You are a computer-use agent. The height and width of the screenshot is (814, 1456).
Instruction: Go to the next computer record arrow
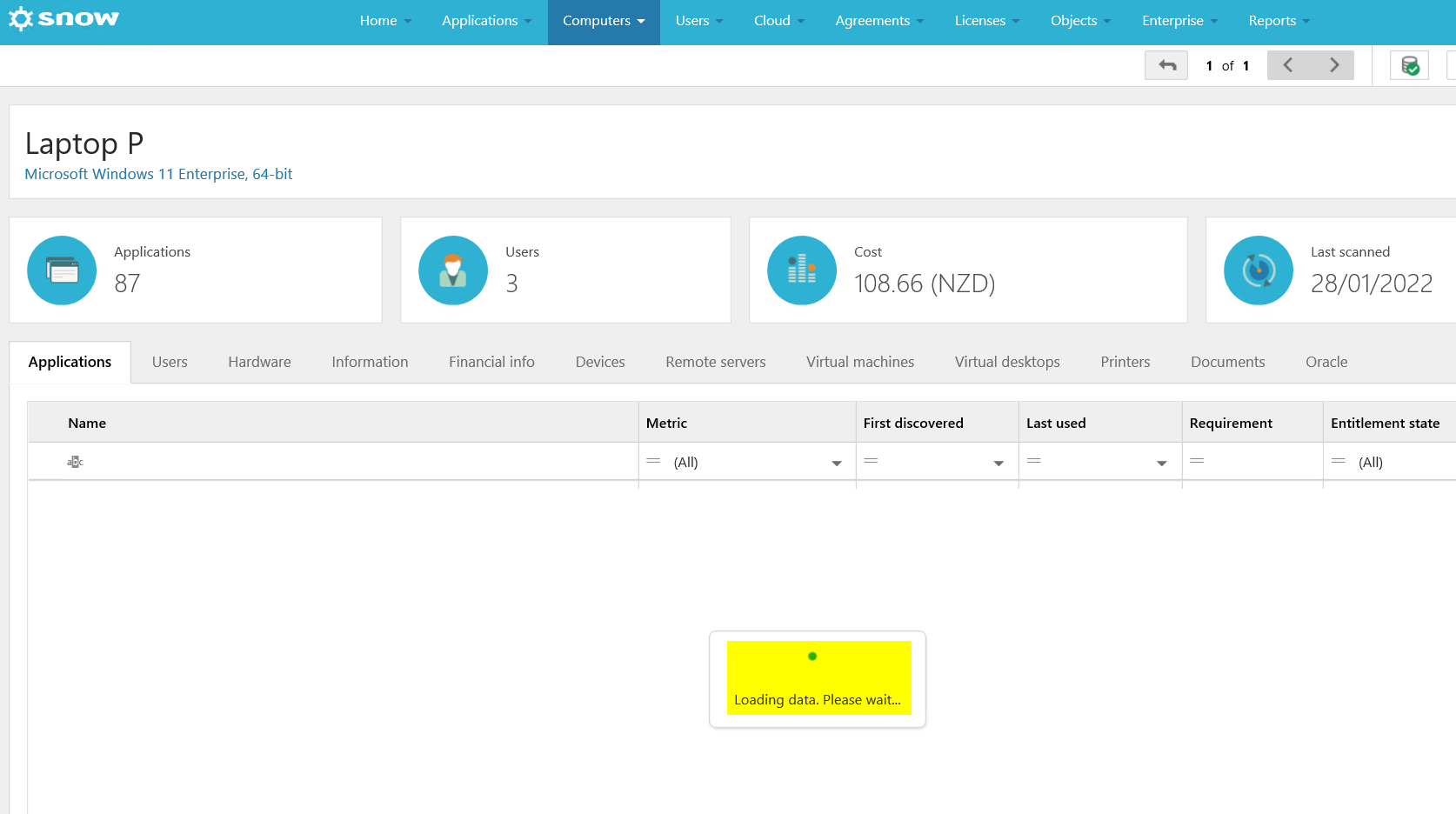coord(1333,65)
